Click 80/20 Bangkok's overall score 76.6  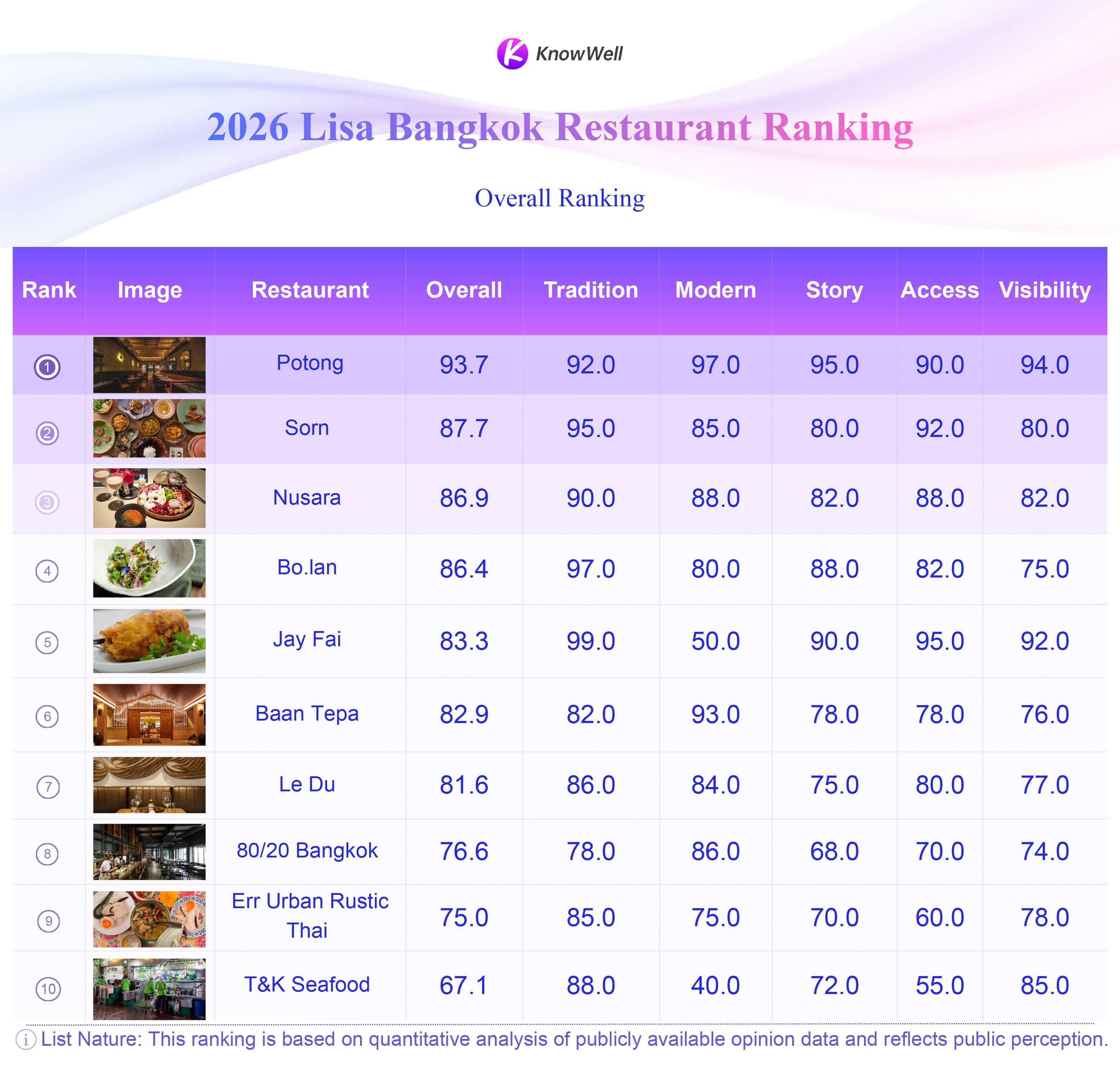click(x=464, y=852)
